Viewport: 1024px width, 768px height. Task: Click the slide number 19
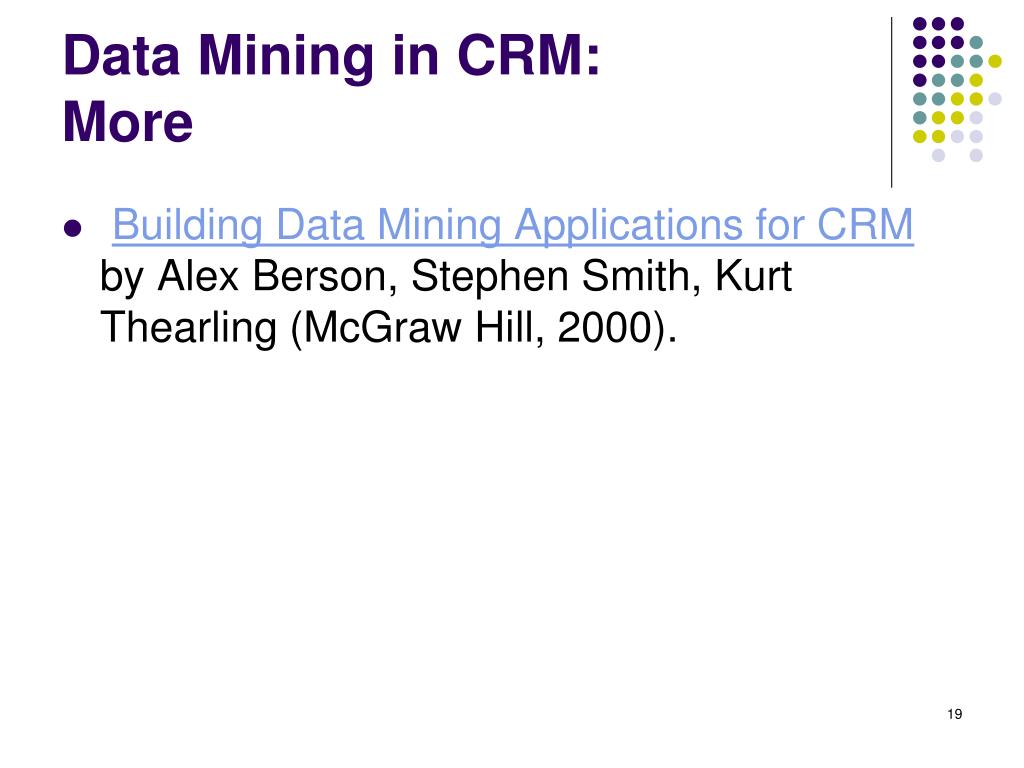pos(954,714)
